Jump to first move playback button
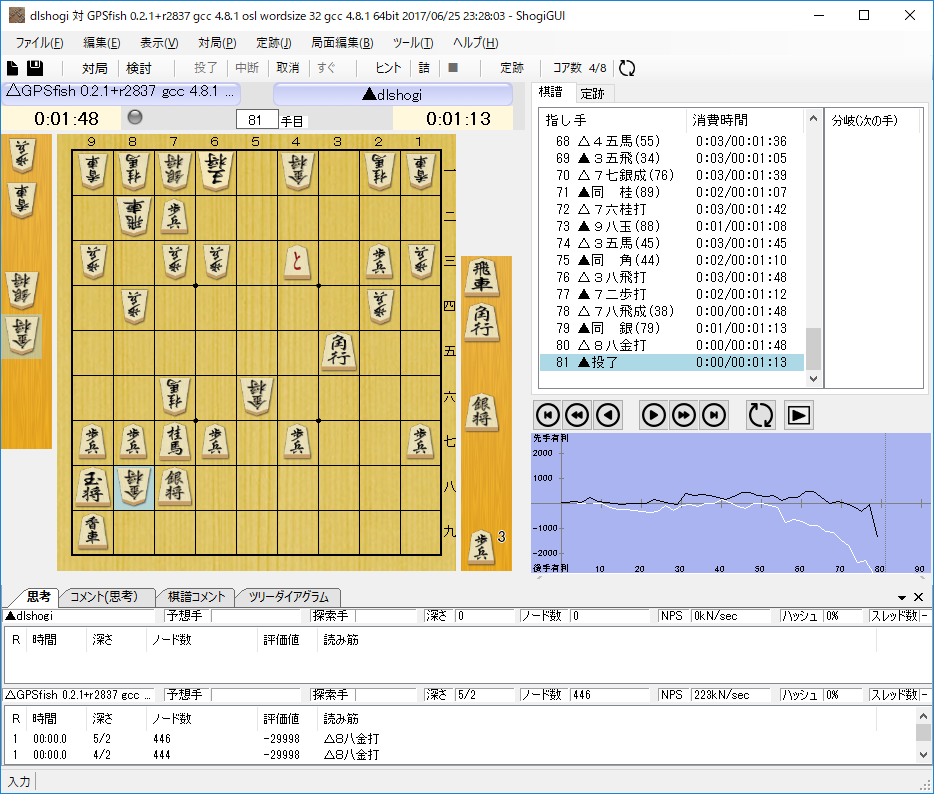The image size is (934, 794). point(547,415)
